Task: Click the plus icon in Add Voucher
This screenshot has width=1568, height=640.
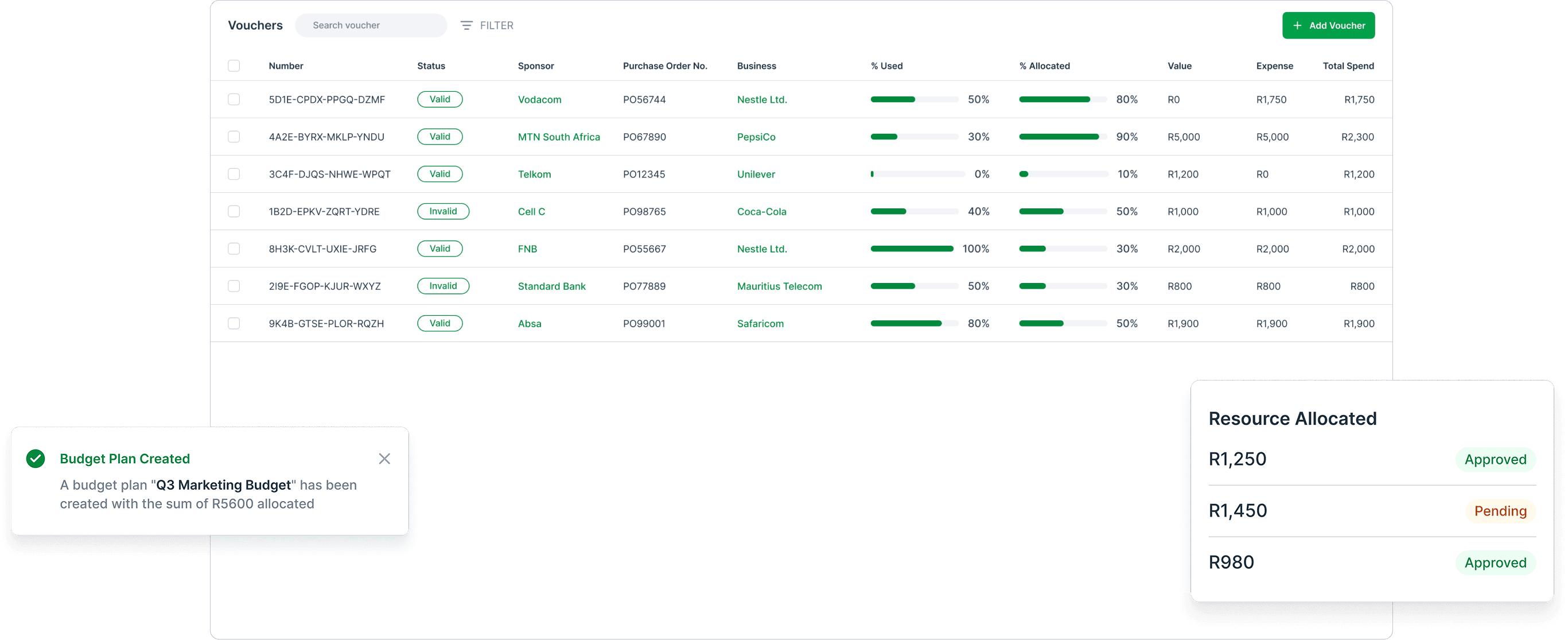Action: (1297, 26)
